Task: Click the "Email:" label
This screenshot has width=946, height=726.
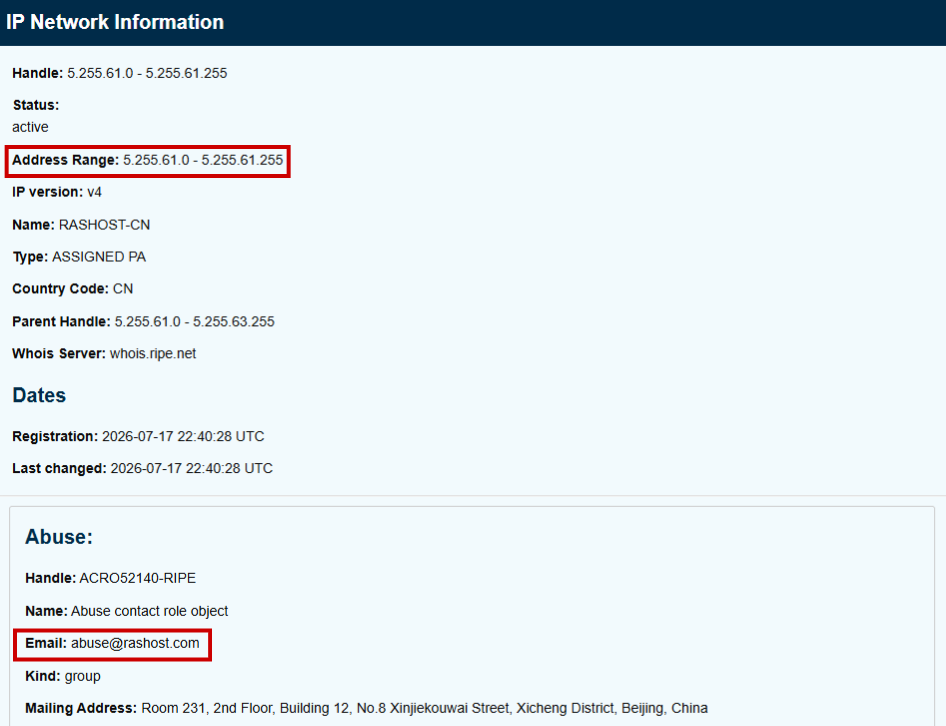Action: [46, 644]
